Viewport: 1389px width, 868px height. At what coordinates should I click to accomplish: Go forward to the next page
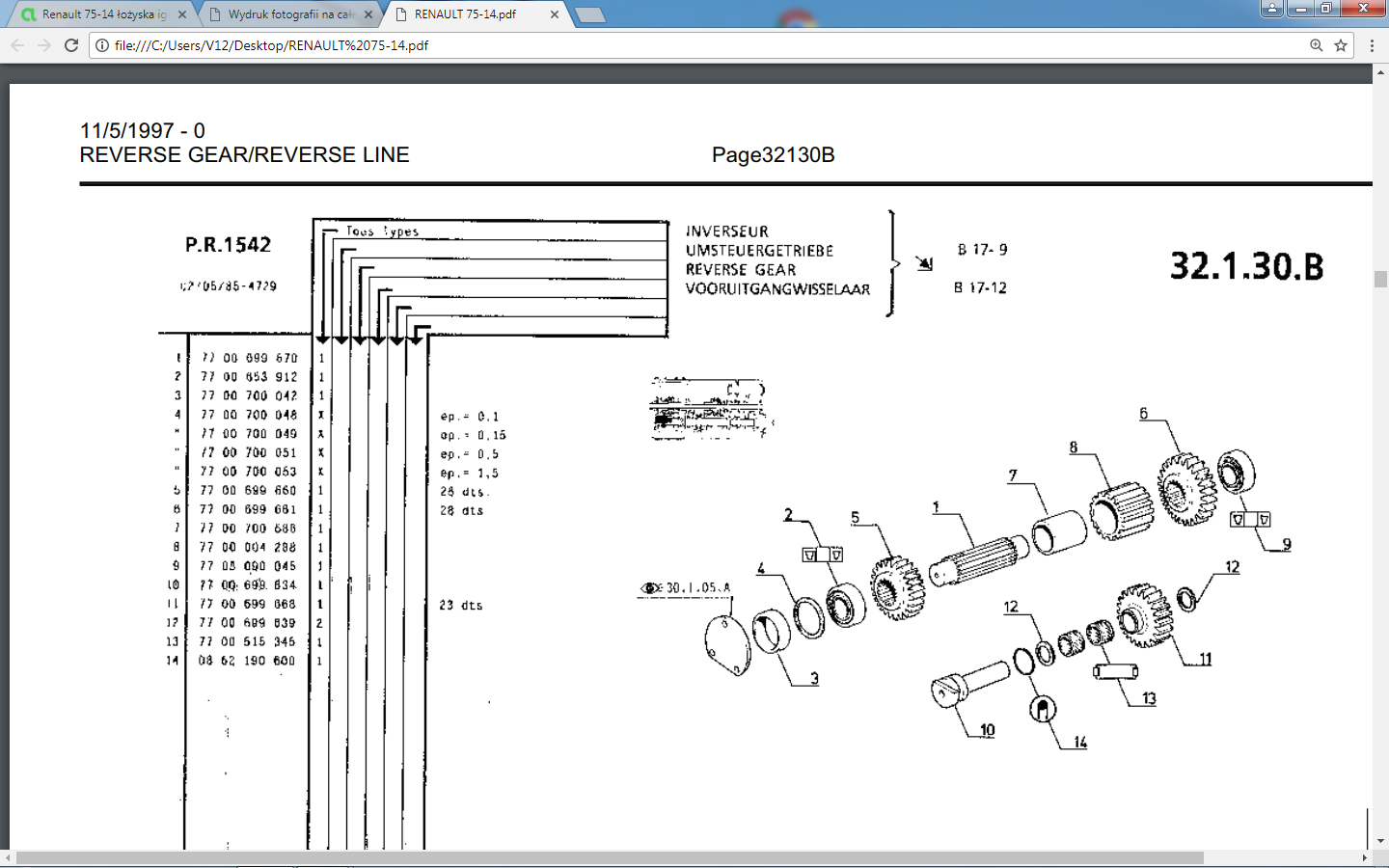[x=44, y=45]
